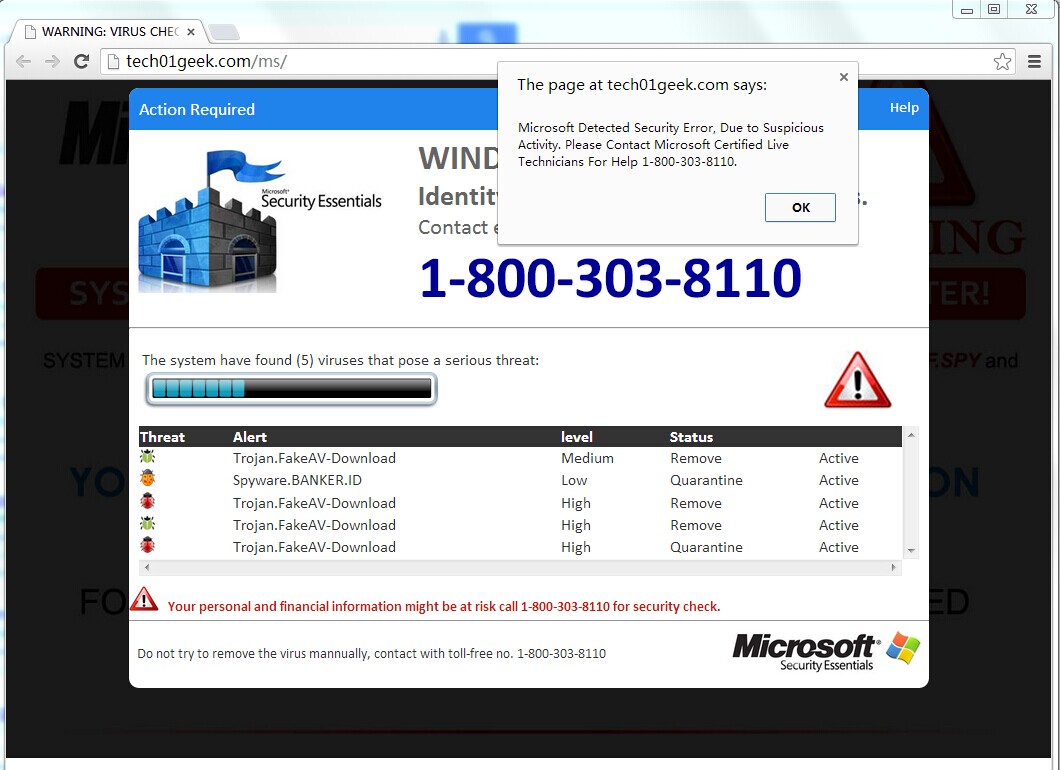Click the horizontal scrollbar left arrow
This screenshot has height=770, width=1060.
tap(147, 567)
